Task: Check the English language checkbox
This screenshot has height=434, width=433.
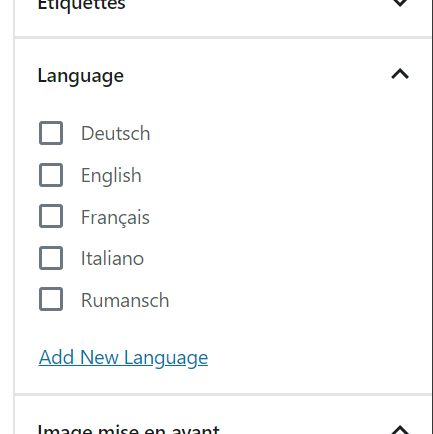Action: pos(51,175)
